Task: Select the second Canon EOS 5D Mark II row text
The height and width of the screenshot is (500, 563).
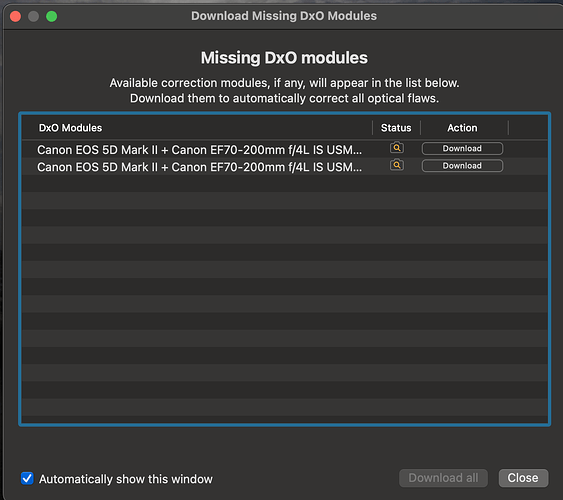Action: [199, 167]
